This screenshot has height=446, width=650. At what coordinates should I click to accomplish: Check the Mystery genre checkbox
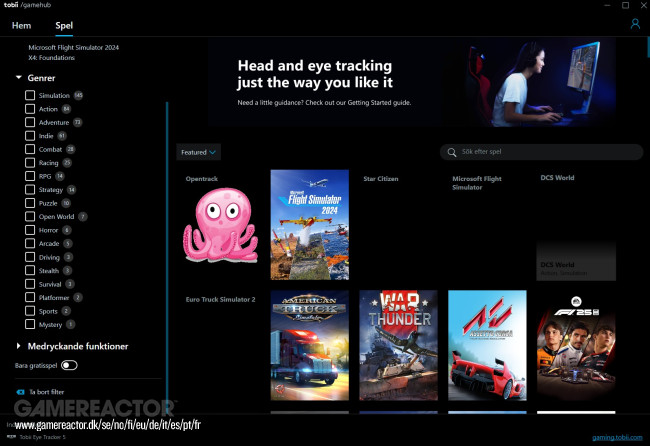(30, 324)
